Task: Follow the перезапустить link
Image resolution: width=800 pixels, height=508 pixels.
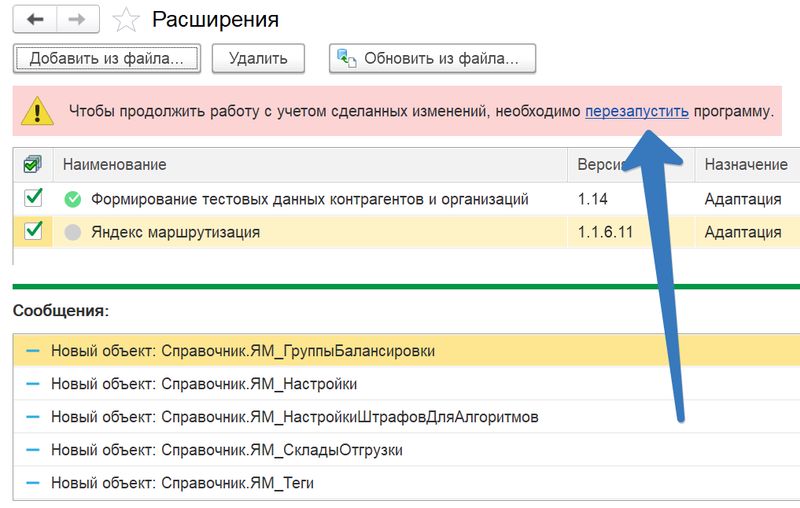Action: (x=637, y=111)
